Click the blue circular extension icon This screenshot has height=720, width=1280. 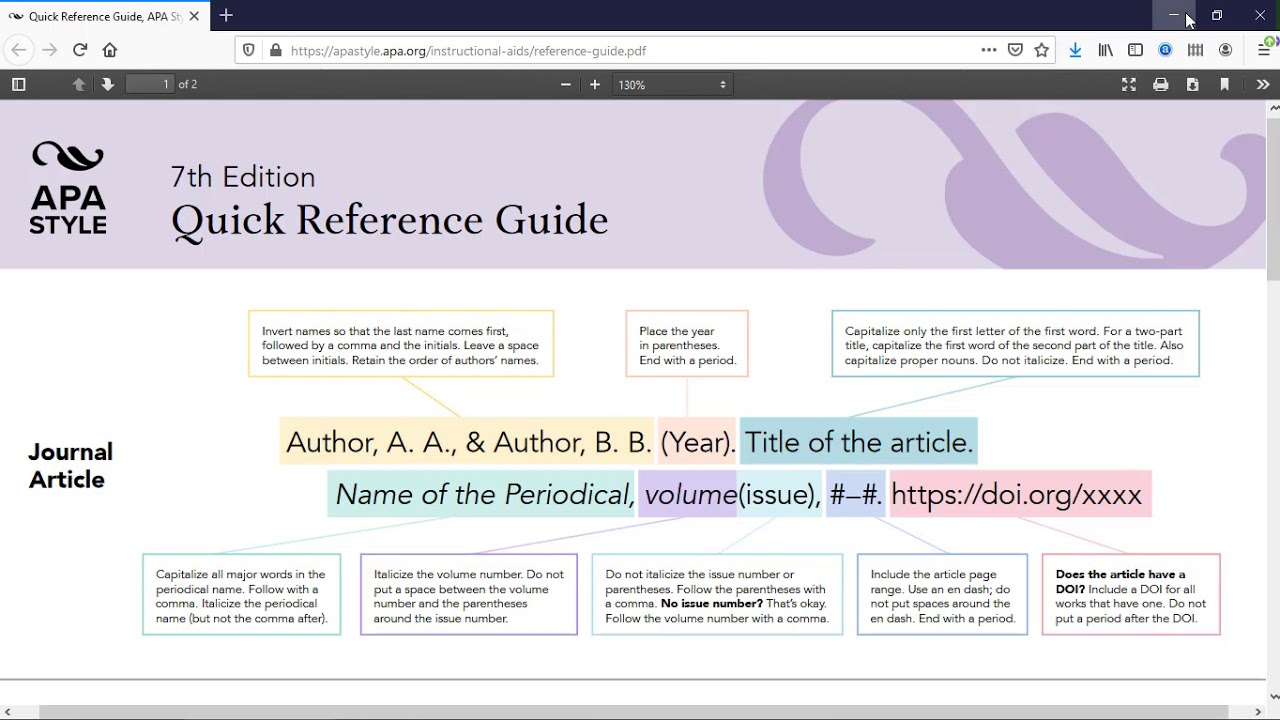click(1165, 50)
